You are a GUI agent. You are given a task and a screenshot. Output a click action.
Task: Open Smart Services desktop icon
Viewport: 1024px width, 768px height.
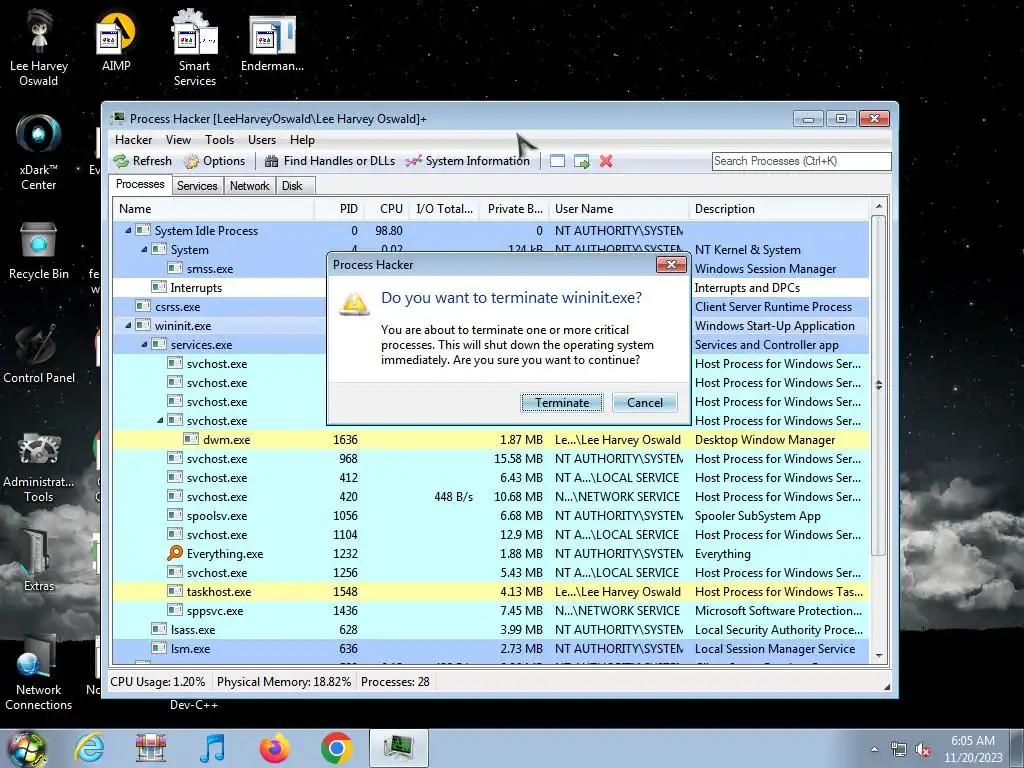195,49
